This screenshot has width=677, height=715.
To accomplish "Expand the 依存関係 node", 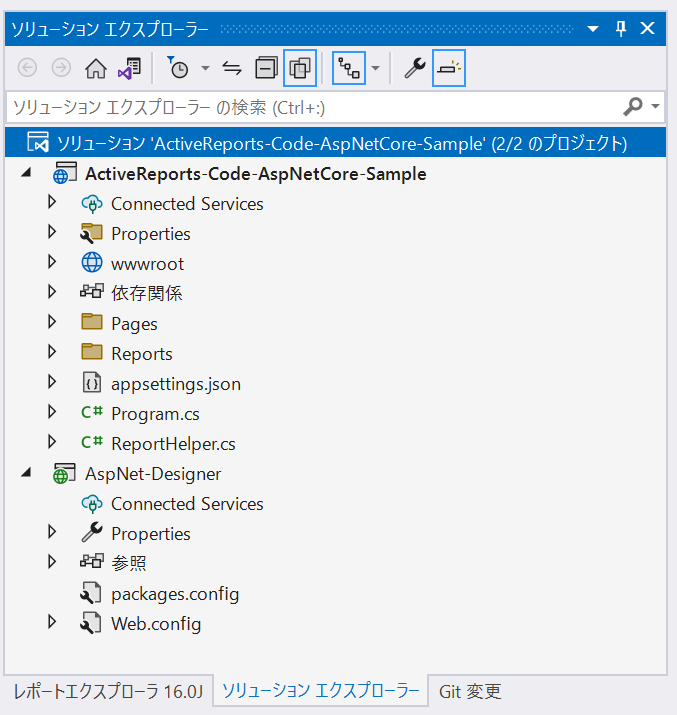I will [52, 291].
